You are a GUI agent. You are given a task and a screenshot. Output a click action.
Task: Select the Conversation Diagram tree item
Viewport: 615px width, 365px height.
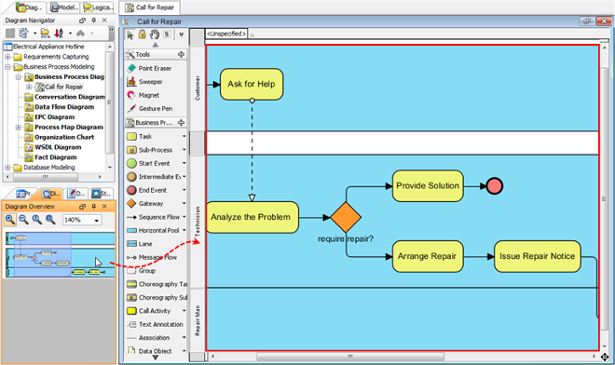coord(65,97)
